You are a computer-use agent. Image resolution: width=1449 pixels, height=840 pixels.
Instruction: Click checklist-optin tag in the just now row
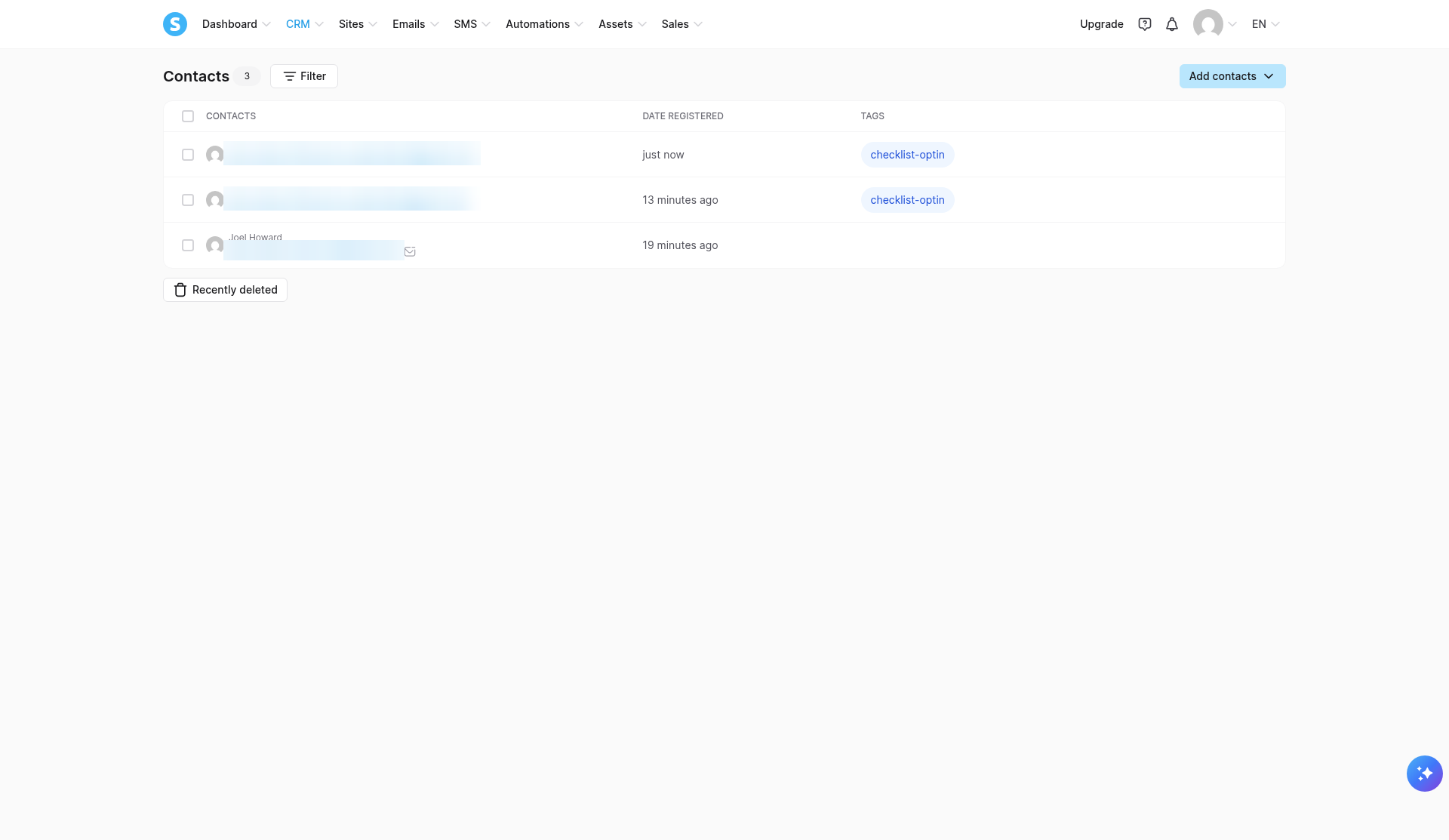(907, 155)
